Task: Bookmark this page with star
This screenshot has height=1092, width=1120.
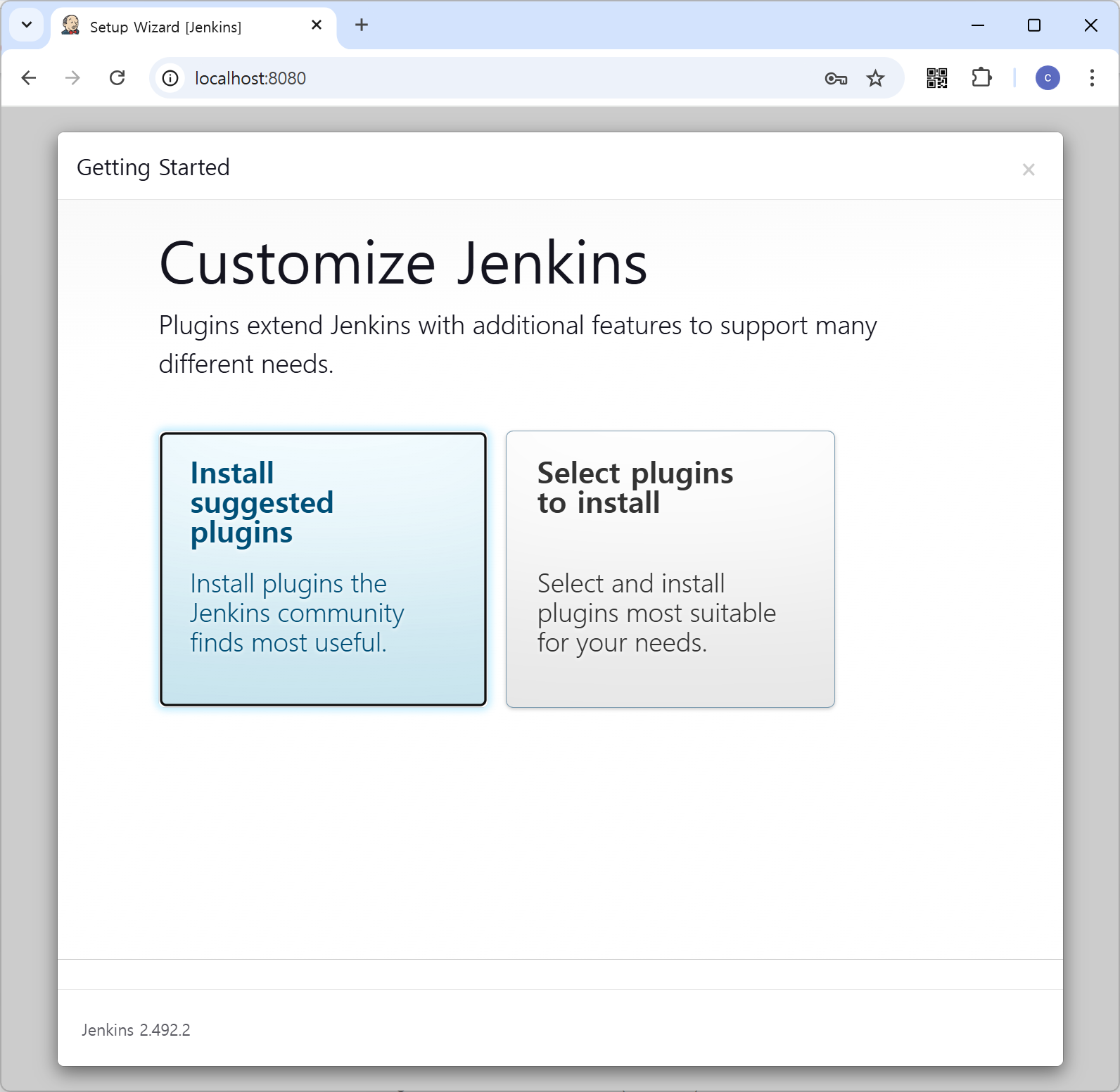Action: tap(875, 78)
